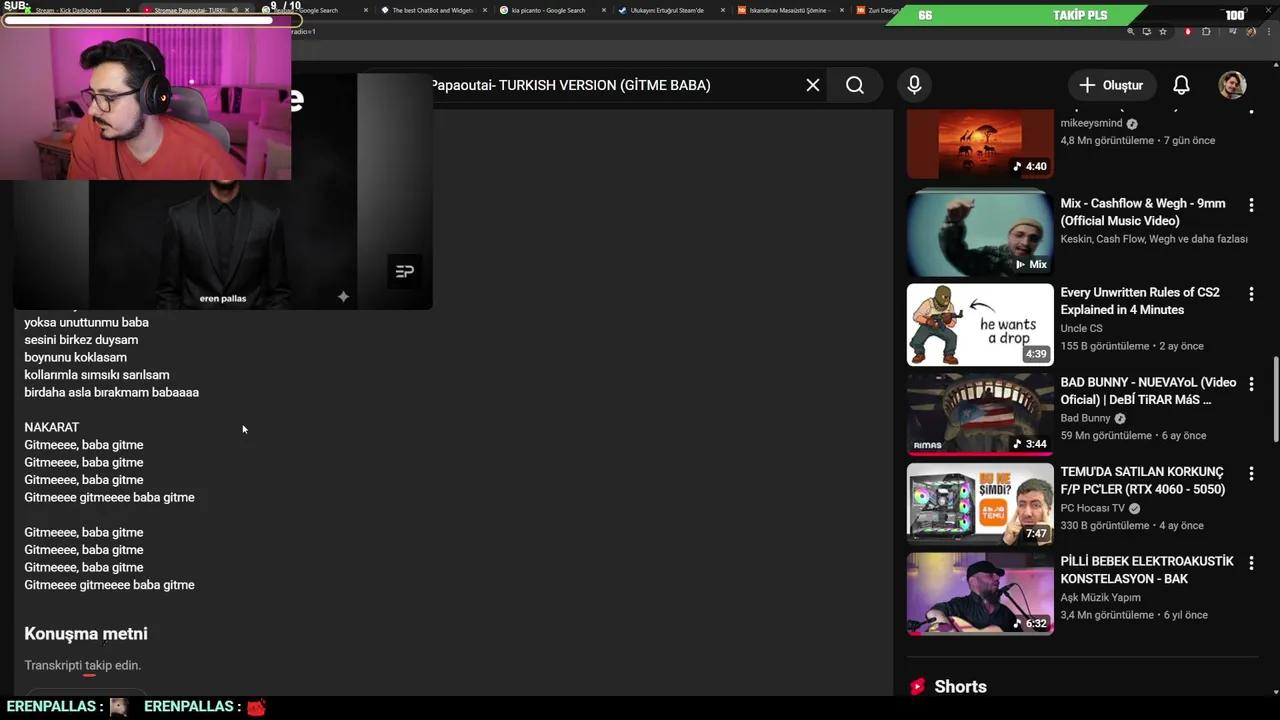Visit the Aşk Müzik Yapım channel

pyautogui.click(x=1102, y=597)
